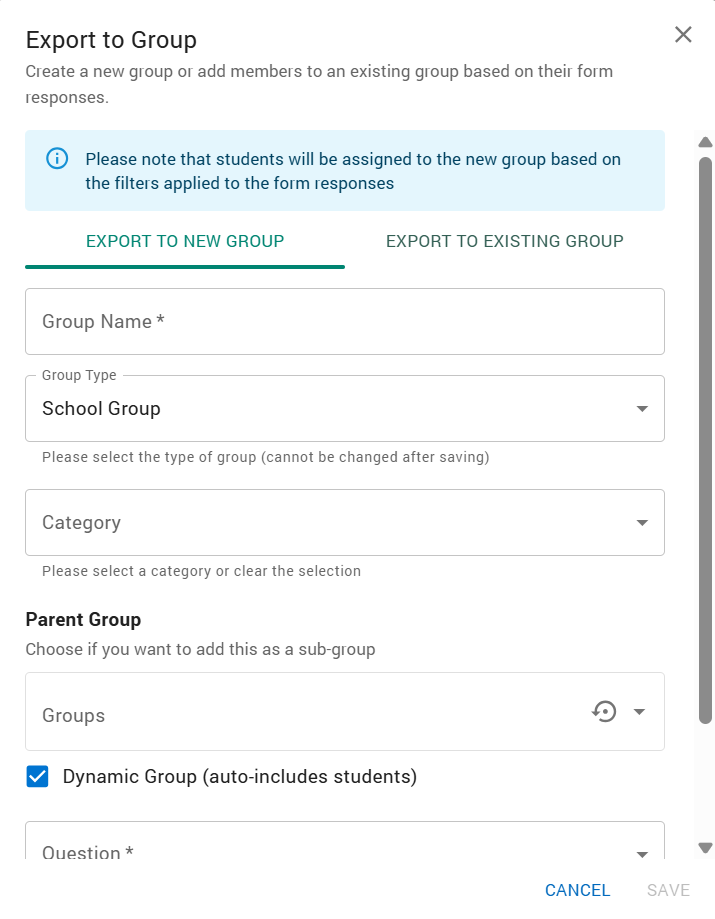Uncheck the Dynamic Group checkbox
Viewport: 715px width, 919px height.
pyautogui.click(x=37, y=777)
